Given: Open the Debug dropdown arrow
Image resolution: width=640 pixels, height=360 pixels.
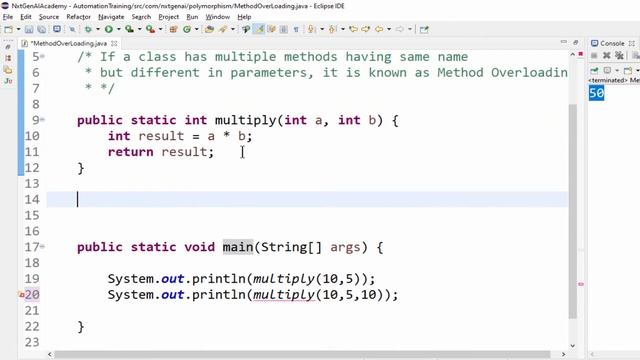Looking at the screenshot, I should pos(98,29).
